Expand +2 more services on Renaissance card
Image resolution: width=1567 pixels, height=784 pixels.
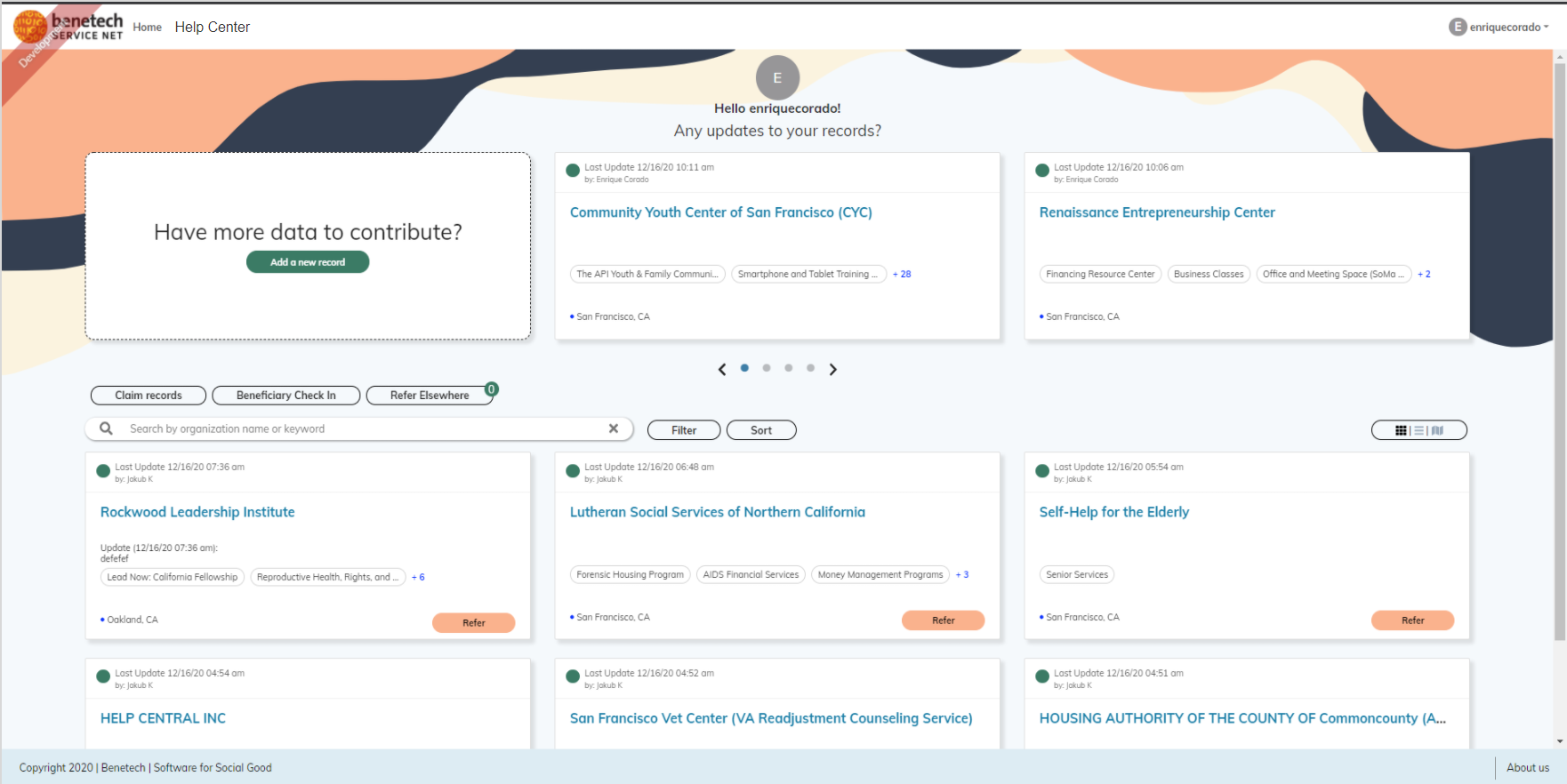pos(1424,274)
